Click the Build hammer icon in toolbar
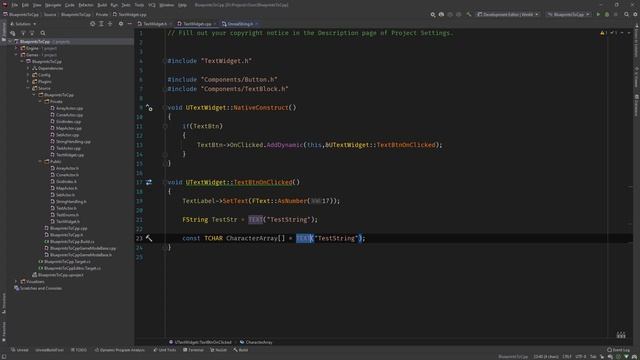The image size is (640, 360). (469, 14)
